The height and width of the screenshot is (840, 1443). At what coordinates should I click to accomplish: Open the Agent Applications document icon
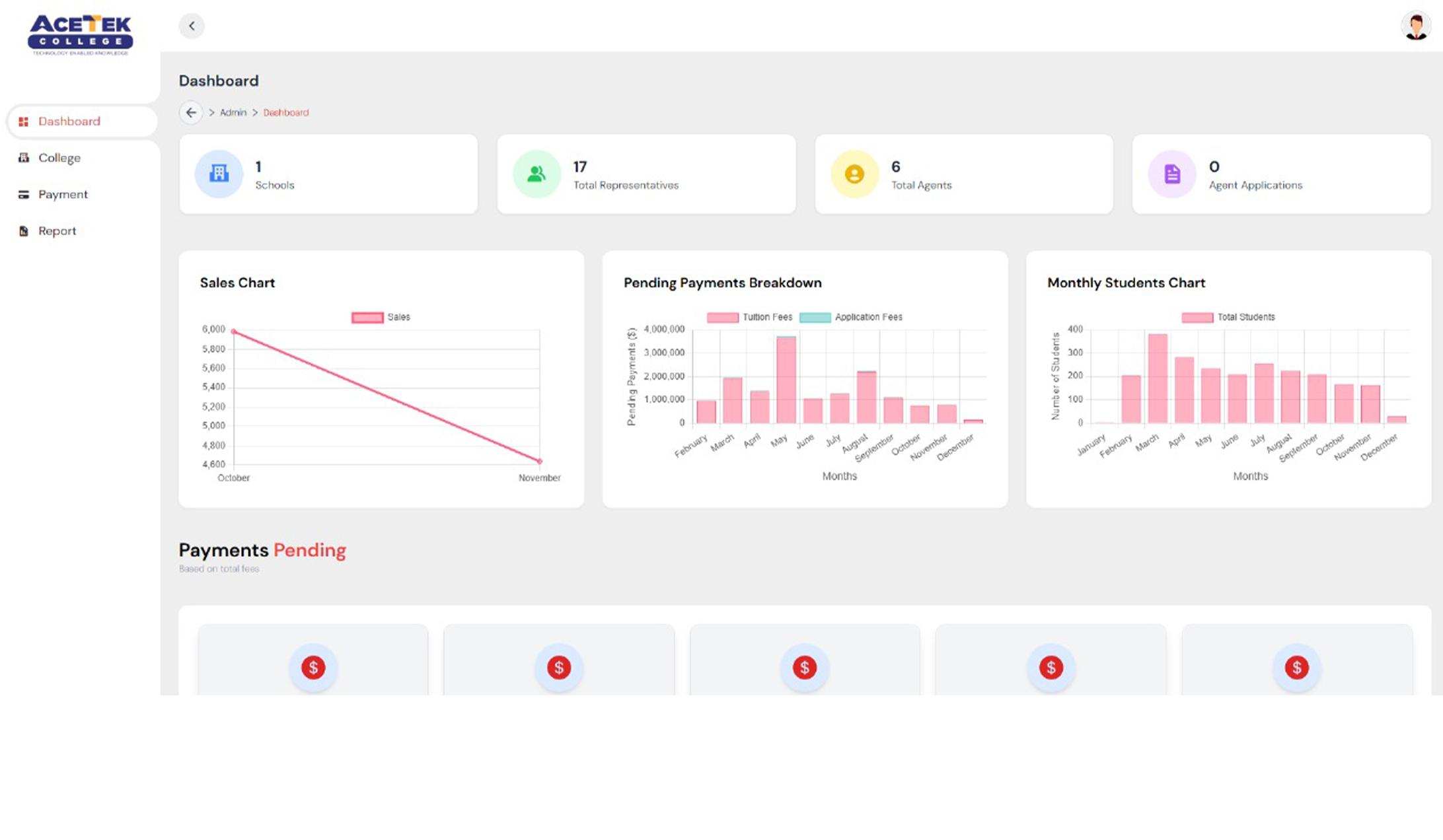(x=1171, y=174)
